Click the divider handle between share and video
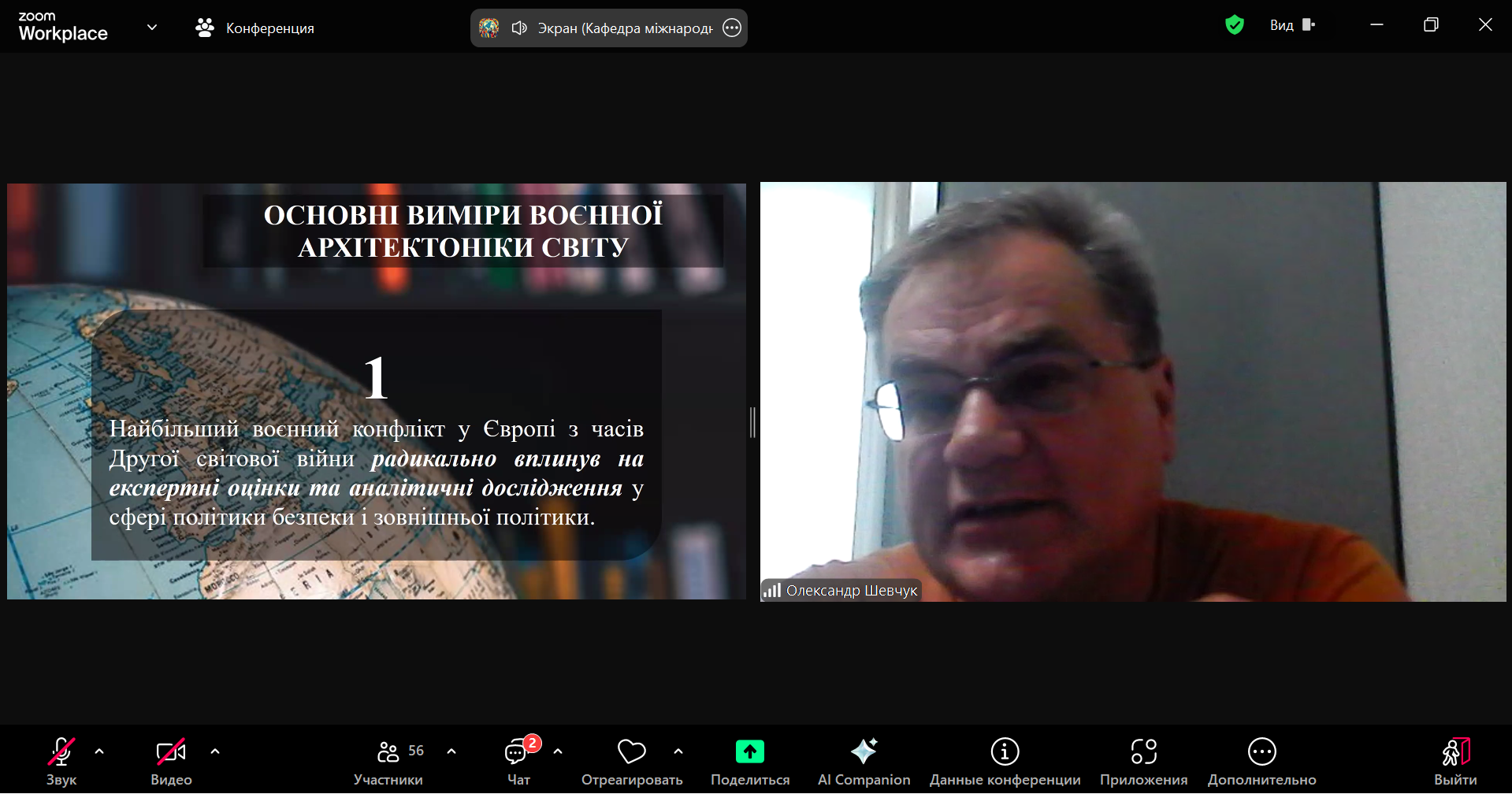Image resolution: width=1512 pixels, height=794 pixels. point(752,422)
